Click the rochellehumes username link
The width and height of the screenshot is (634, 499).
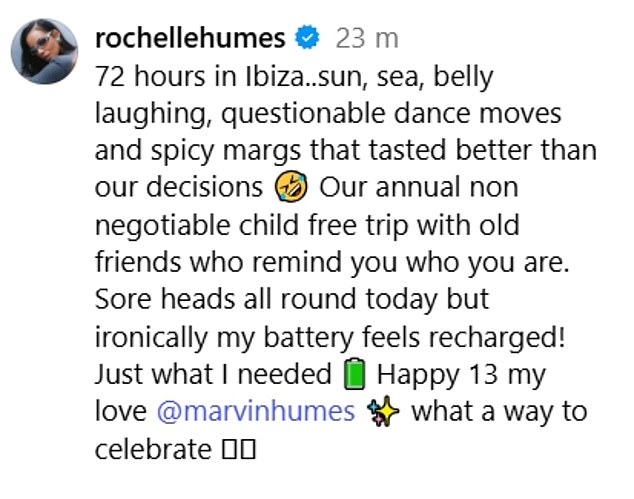click(191, 38)
